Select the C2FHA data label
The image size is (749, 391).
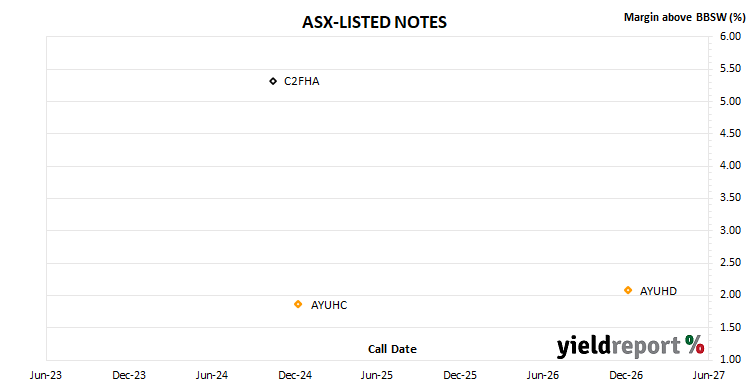tap(301, 82)
